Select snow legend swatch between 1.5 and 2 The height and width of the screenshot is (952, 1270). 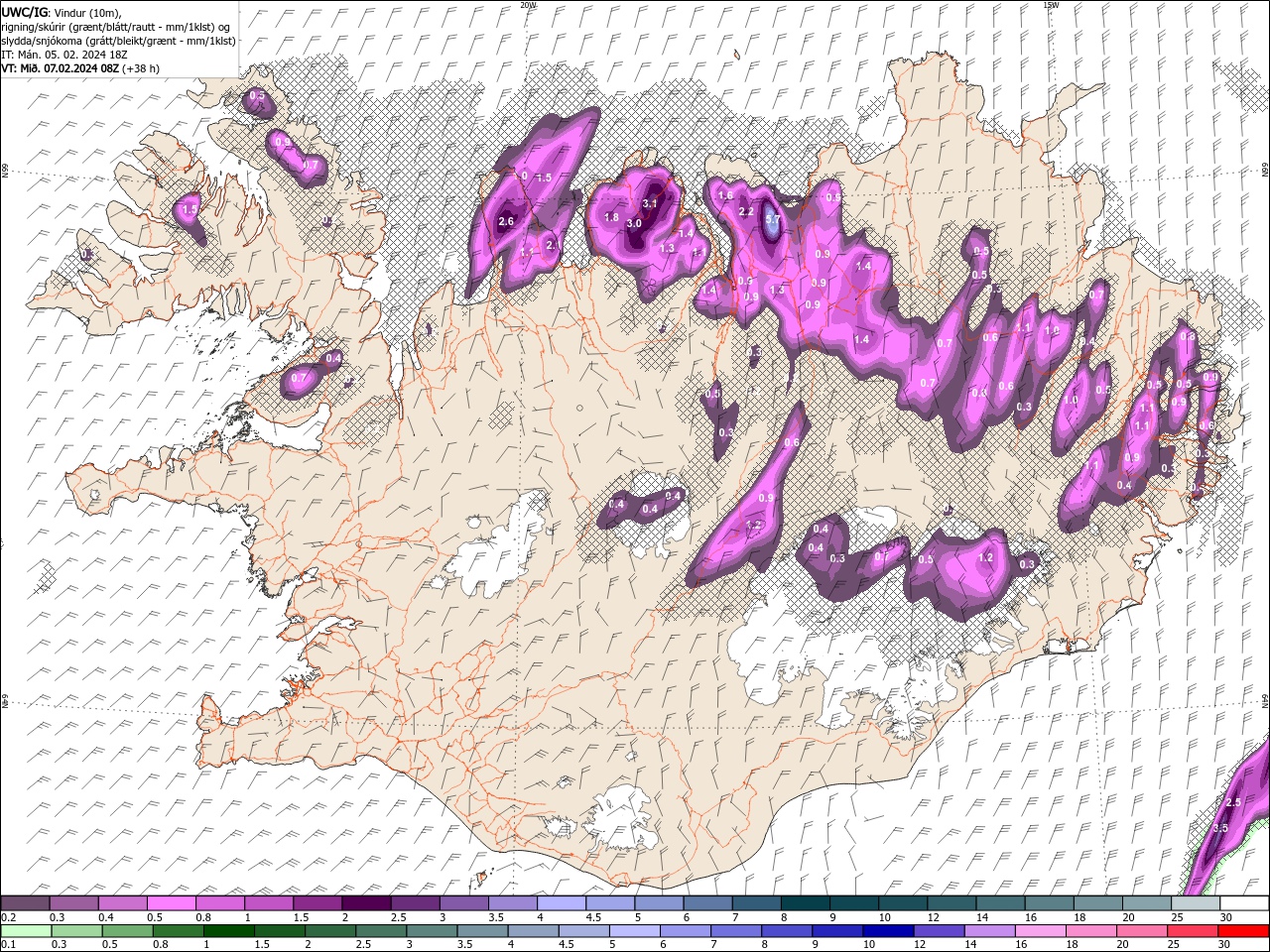click(x=317, y=903)
